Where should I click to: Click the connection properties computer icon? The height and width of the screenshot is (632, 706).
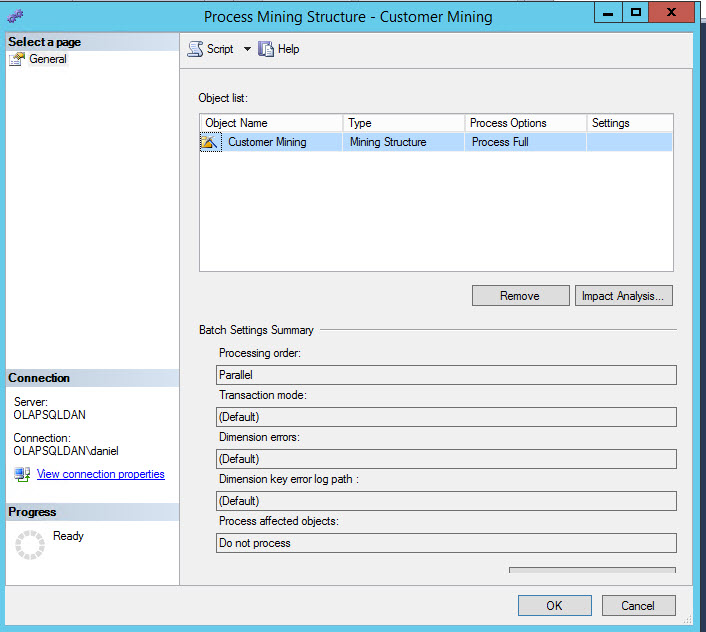point(22,474)
